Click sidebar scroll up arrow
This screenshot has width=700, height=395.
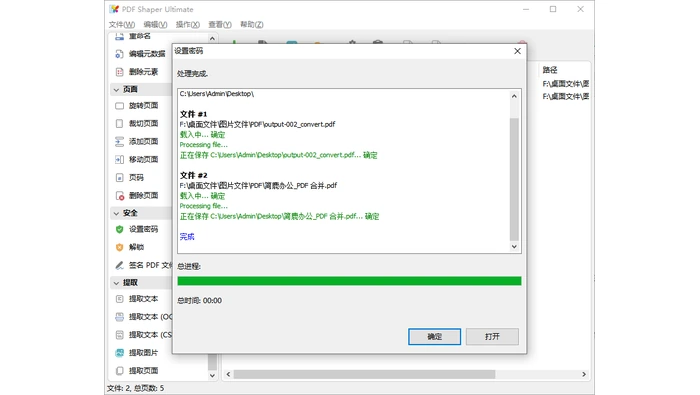tap(212, 39)
